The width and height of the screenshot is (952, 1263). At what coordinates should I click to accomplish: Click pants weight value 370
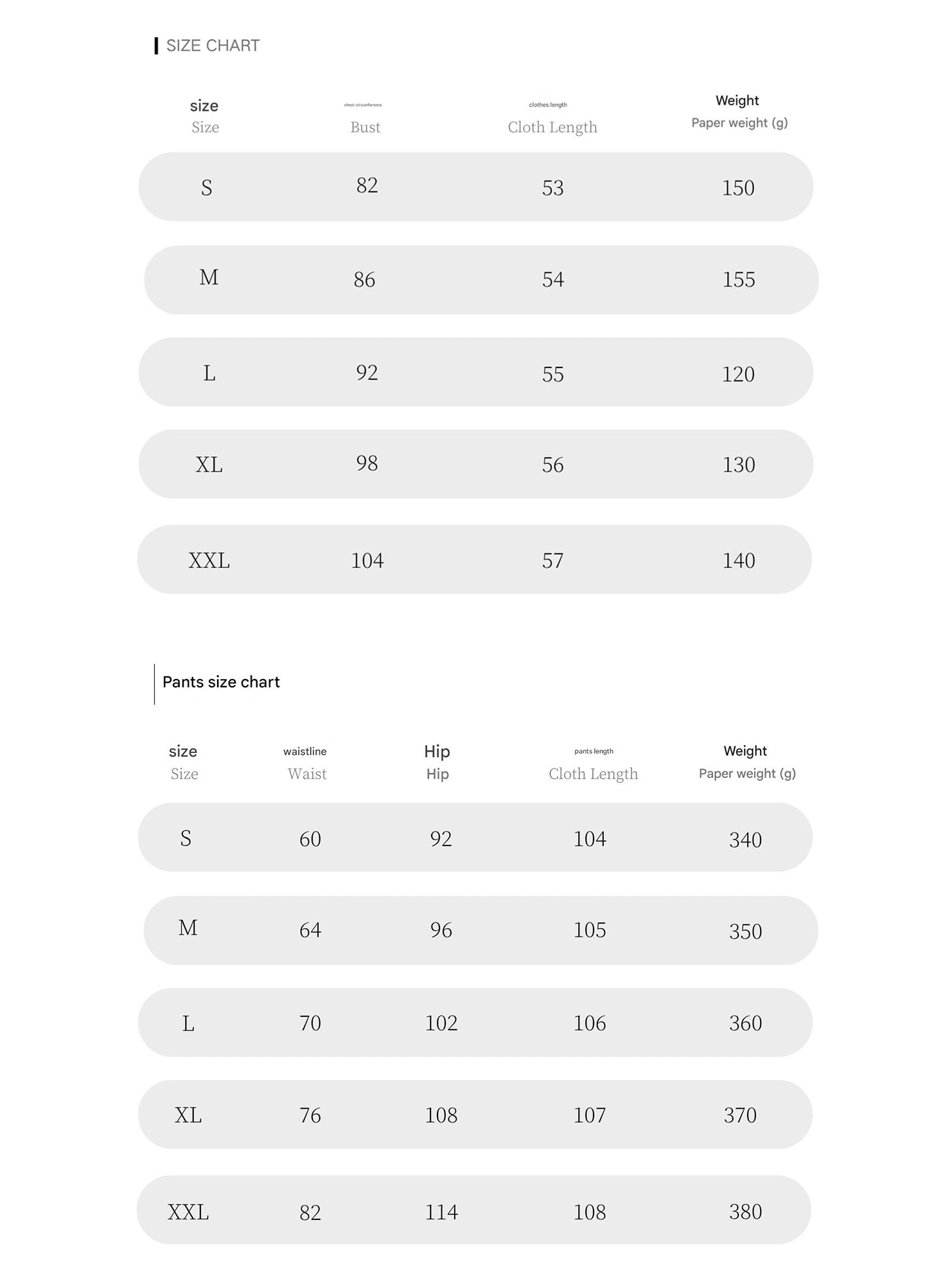click(740, 1115)
